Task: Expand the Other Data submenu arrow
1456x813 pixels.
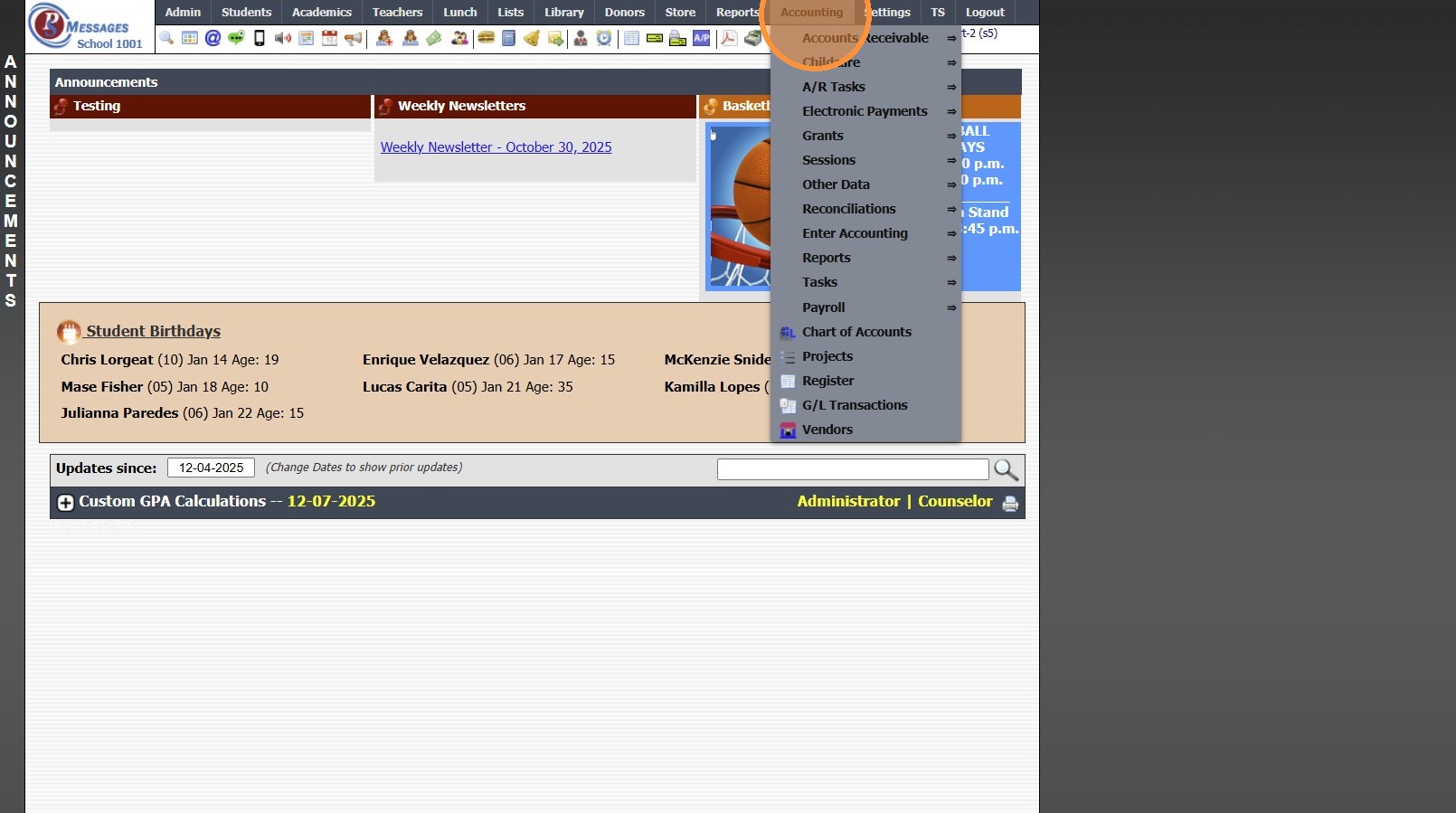Action: pyautogui.click(x=951, y=184)
